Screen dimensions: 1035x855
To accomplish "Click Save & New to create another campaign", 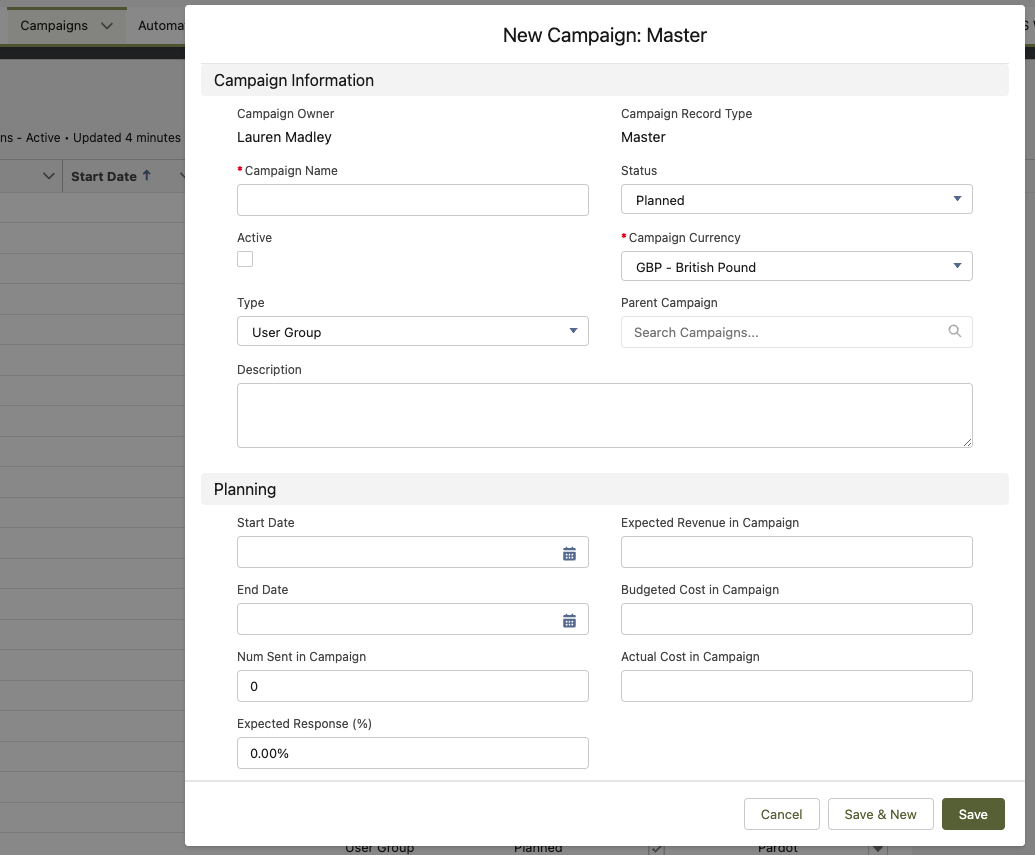I will pyautogui.click(x=880, y=813).
